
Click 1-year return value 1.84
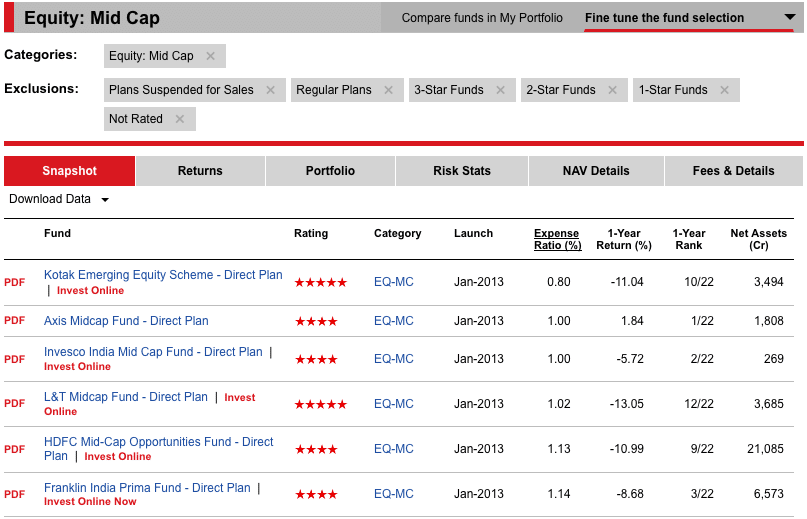[x=632, y=321]
